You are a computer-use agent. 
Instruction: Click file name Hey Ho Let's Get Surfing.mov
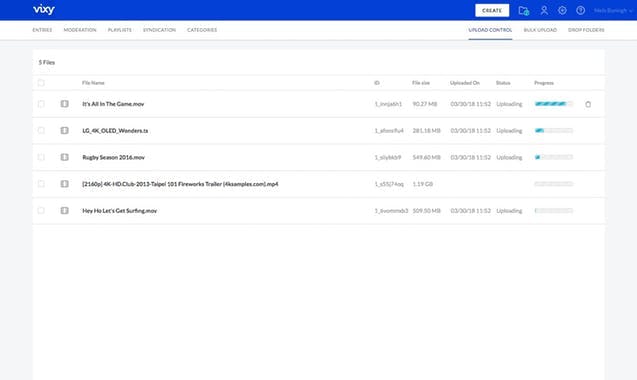click(119, 211)
